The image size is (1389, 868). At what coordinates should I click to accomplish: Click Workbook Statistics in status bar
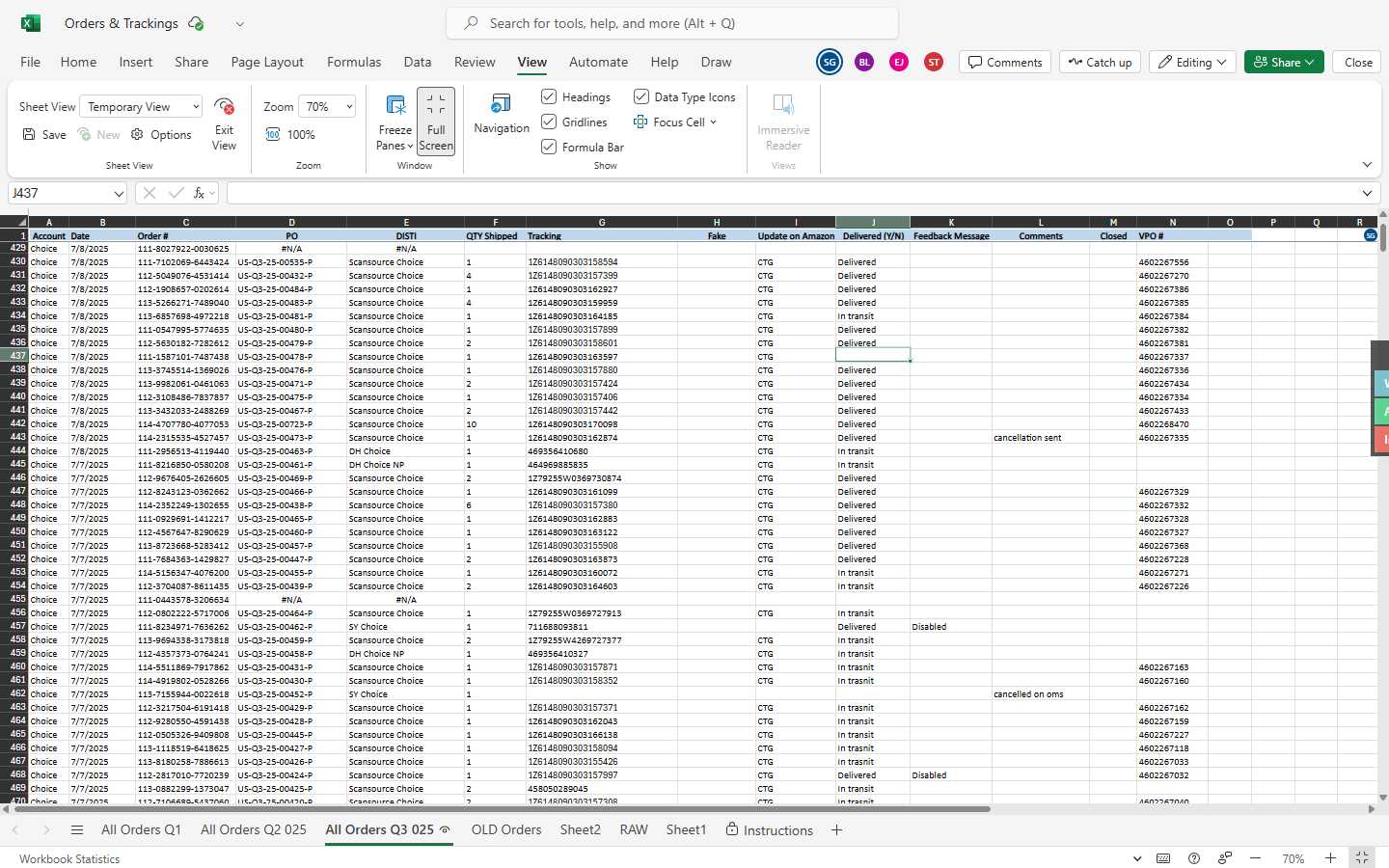pos(69,858)
